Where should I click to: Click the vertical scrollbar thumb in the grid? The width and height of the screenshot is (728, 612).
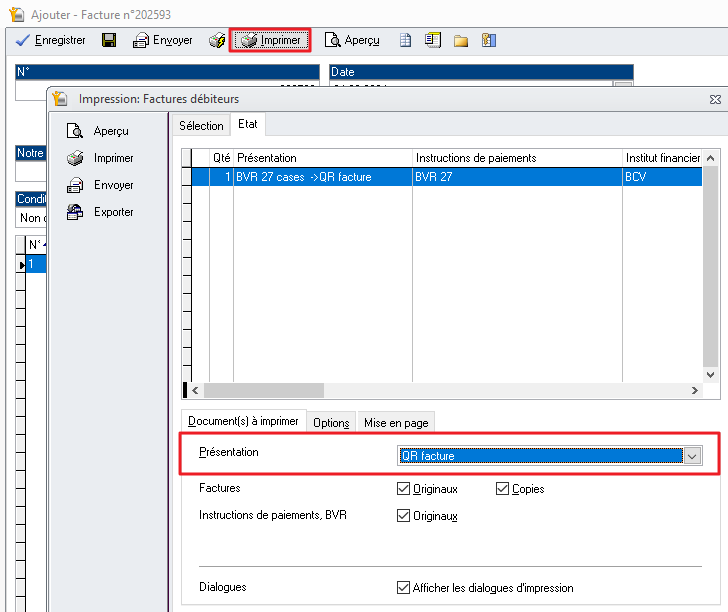click(710, 267)
